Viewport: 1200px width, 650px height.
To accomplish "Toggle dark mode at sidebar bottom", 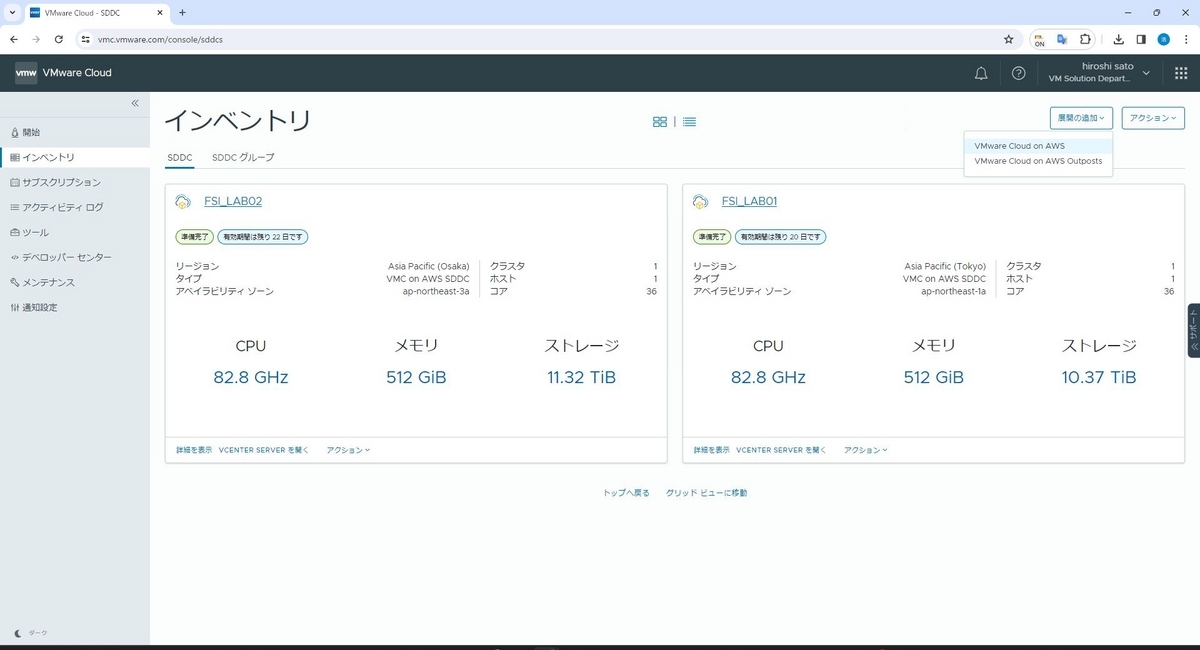I will (32, 633).
